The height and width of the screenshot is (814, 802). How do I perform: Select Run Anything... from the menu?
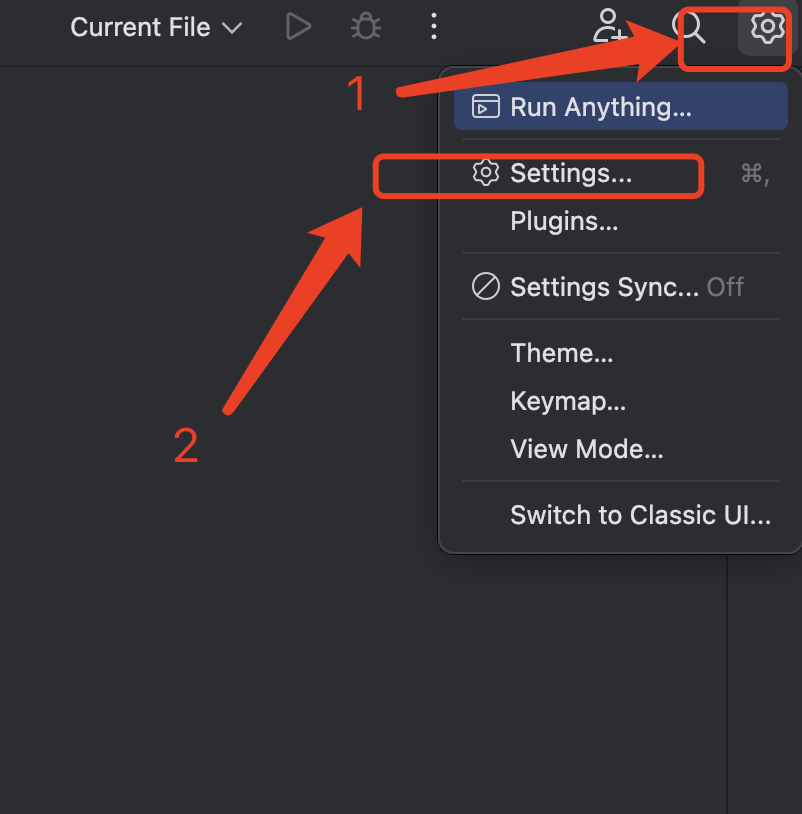(601, 107)
